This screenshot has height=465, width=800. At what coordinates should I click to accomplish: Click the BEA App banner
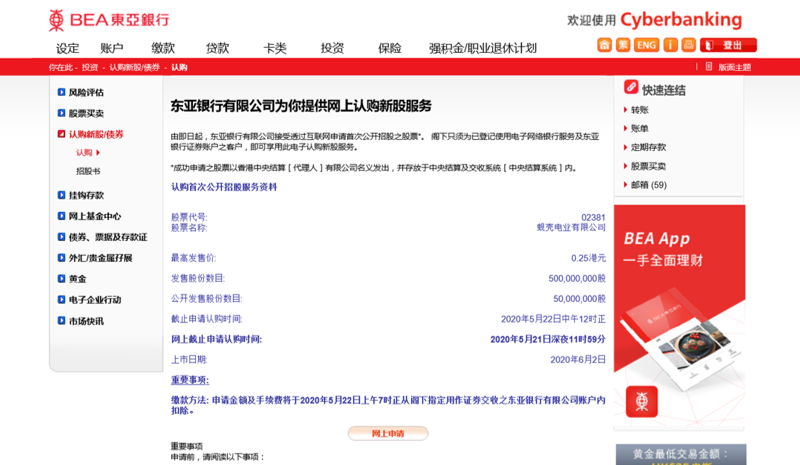(680, 315)
